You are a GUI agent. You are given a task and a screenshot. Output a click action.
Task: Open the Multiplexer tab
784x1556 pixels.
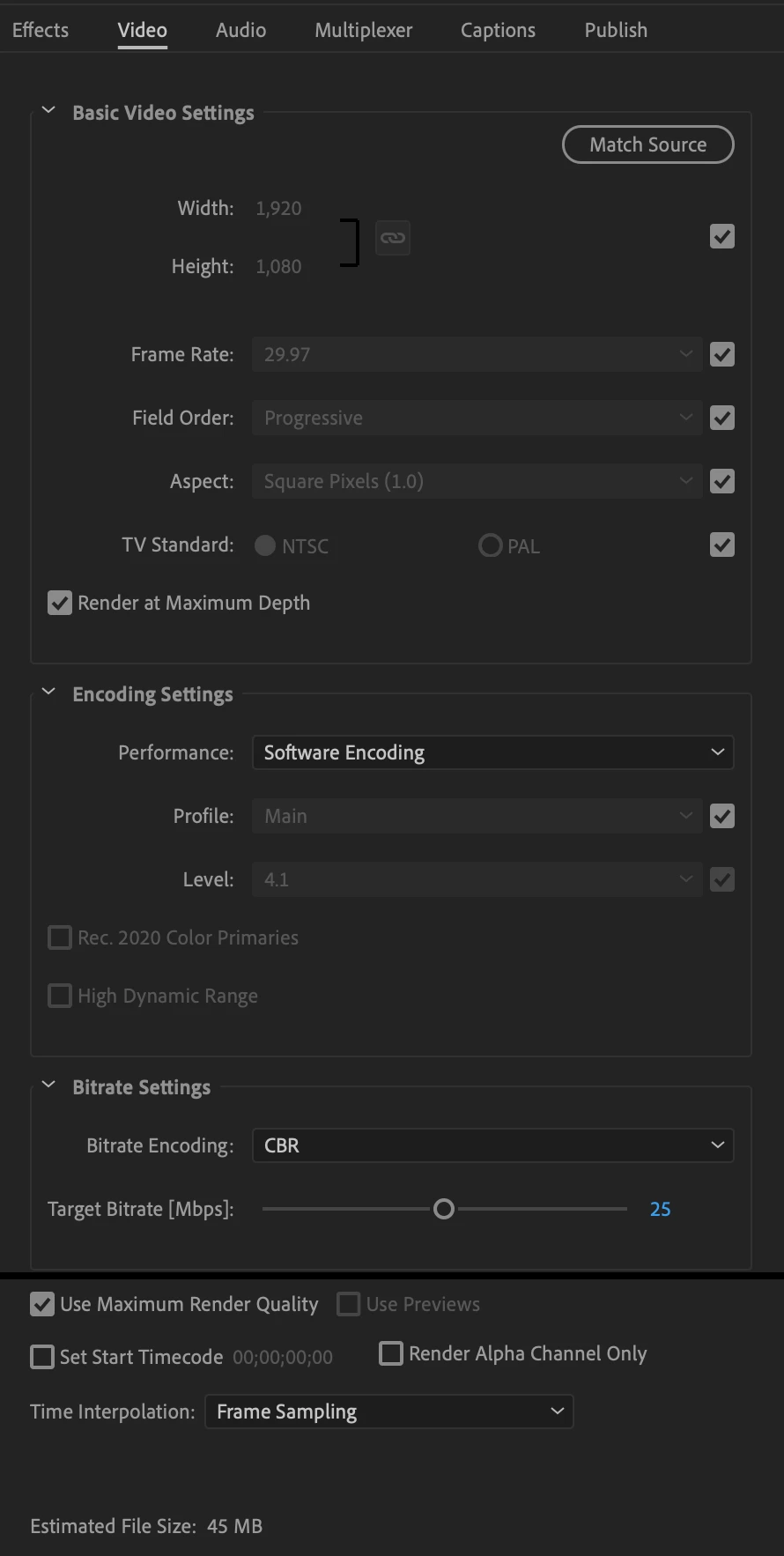(364, 30)
